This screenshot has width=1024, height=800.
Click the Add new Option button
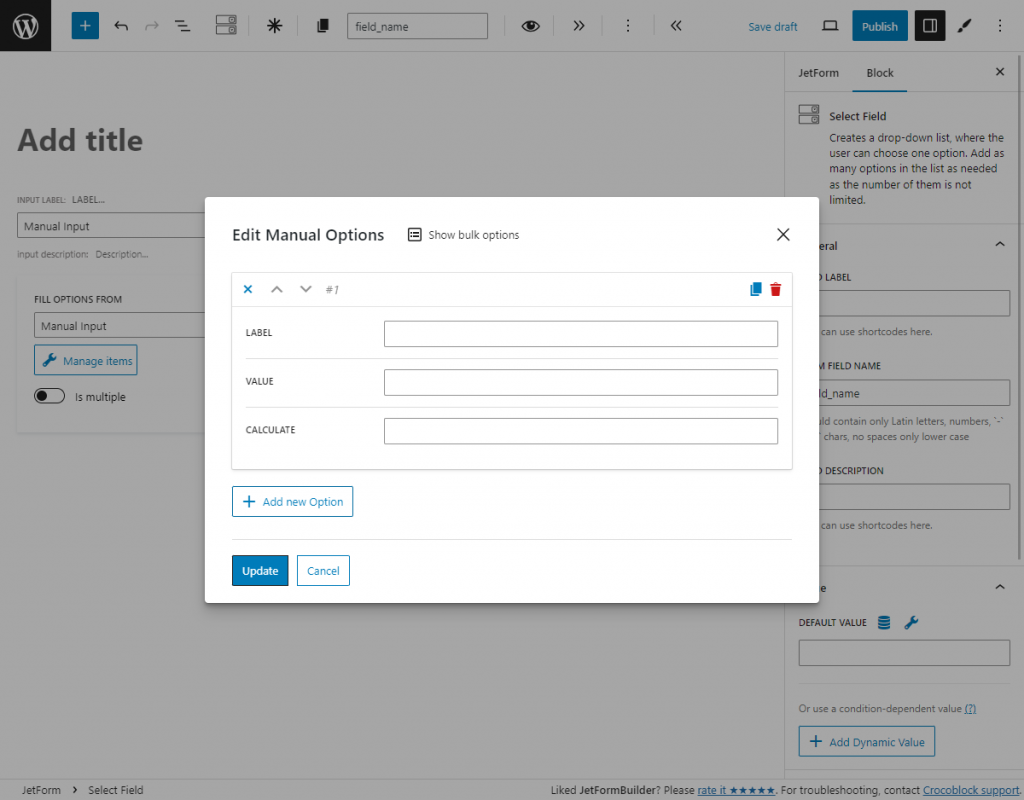tap(292, 501)
